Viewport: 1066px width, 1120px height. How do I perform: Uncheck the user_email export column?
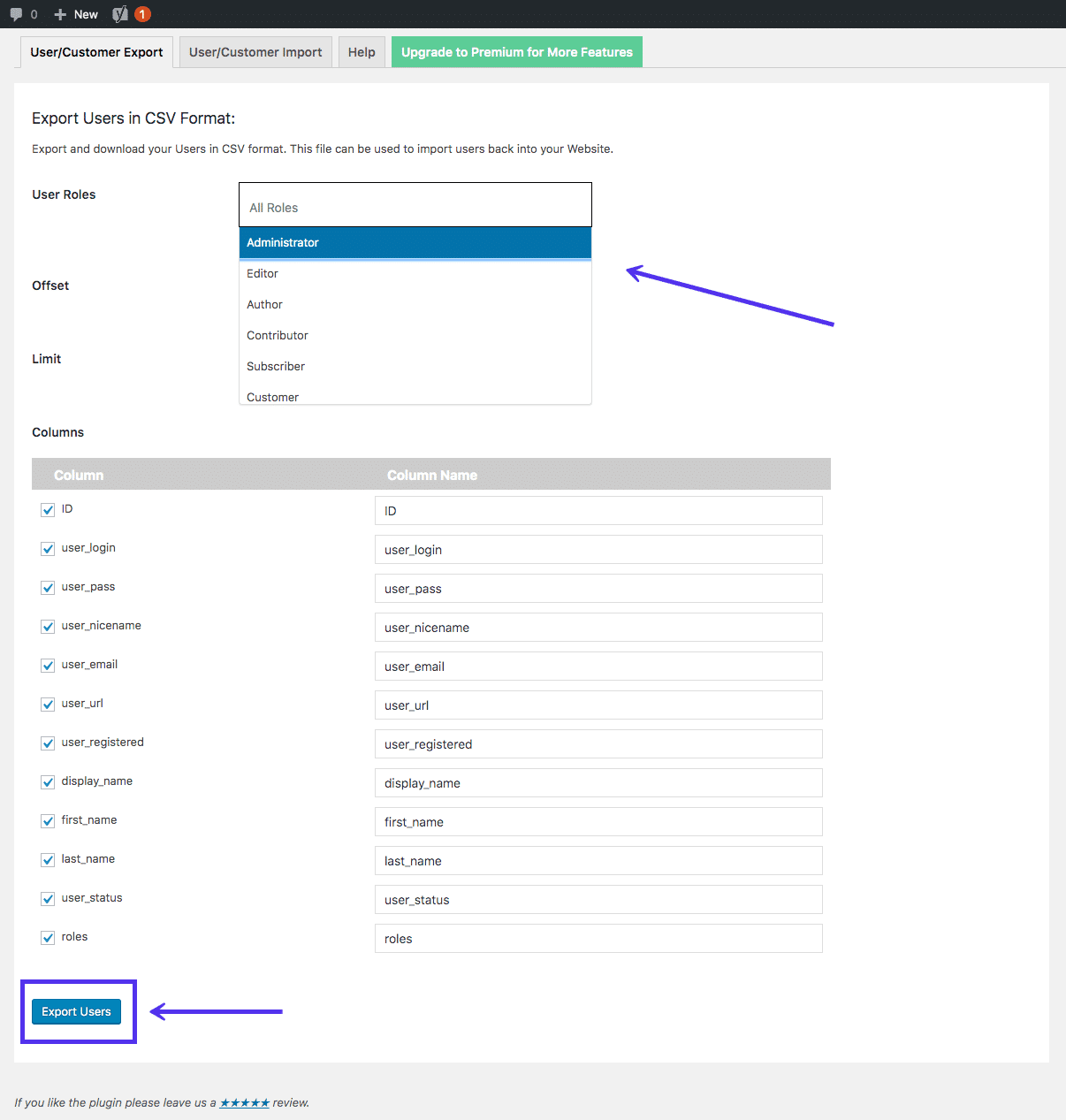click(47, 666)
